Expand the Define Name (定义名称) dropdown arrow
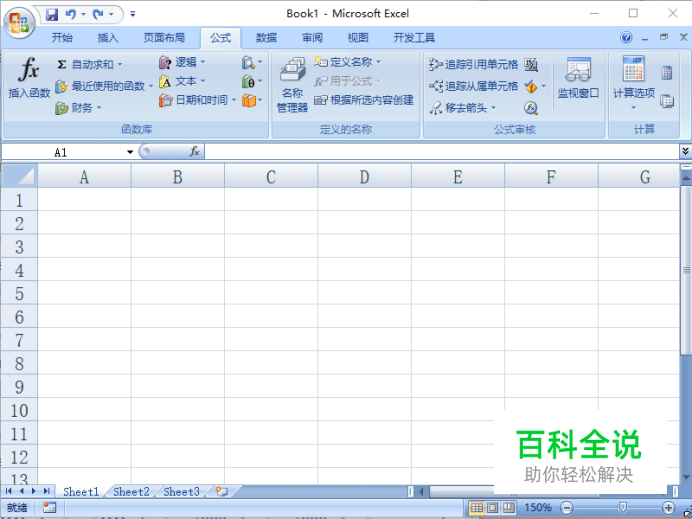Image resolution: width=692 pixels, height=519 pixels. pyautogui.click(x=379, y=62)
